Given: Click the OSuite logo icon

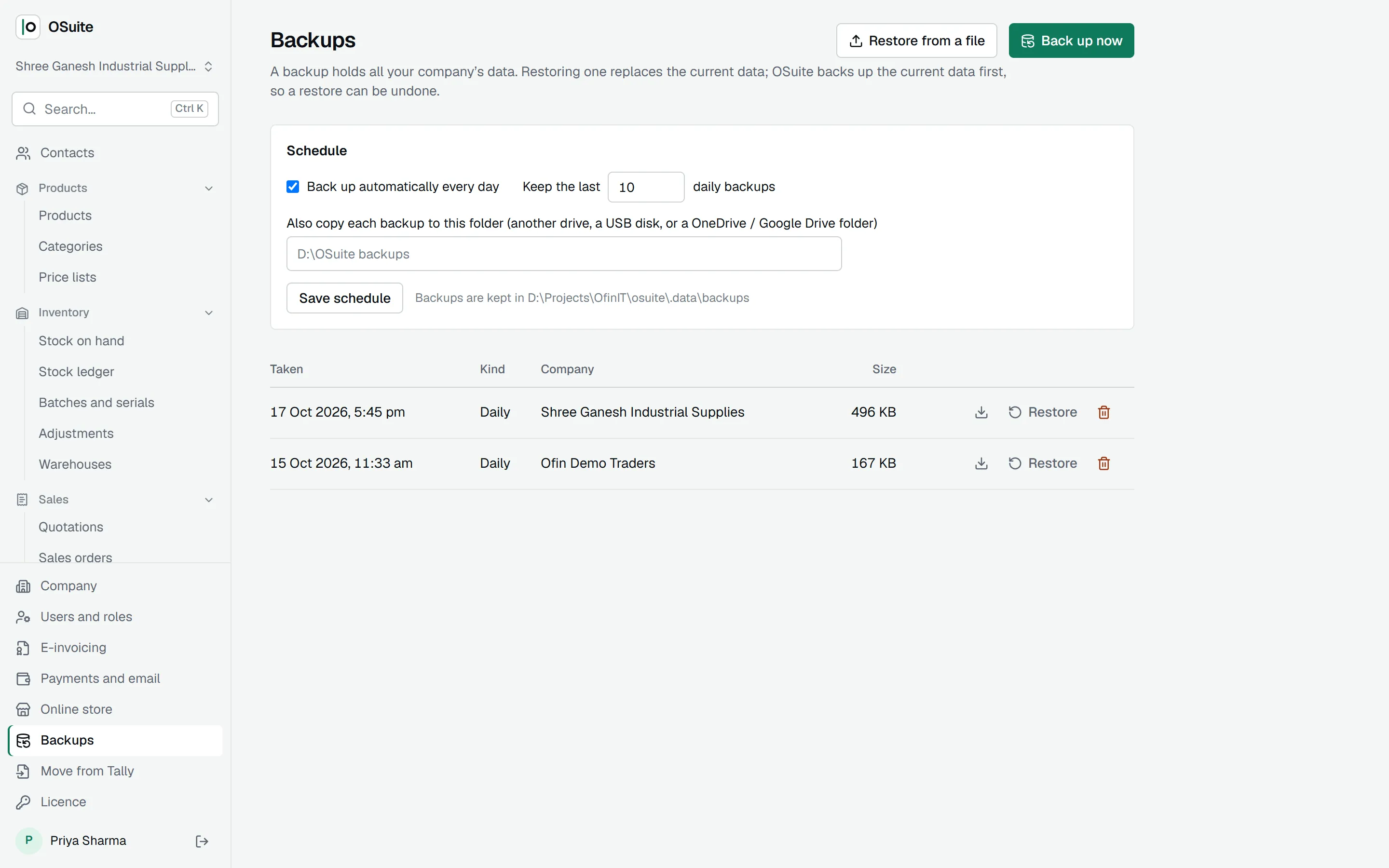Looking at the screenshot, I should tap(27, 27).
